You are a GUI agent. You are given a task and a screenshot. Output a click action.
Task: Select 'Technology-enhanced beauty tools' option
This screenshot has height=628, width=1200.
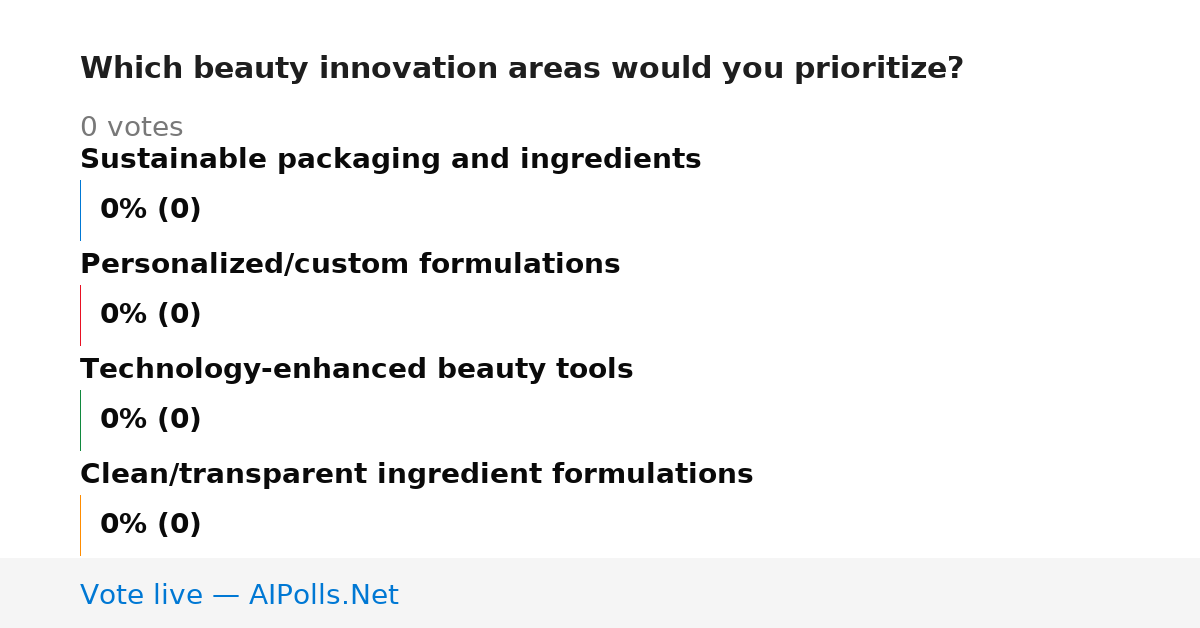coord(356,369)
